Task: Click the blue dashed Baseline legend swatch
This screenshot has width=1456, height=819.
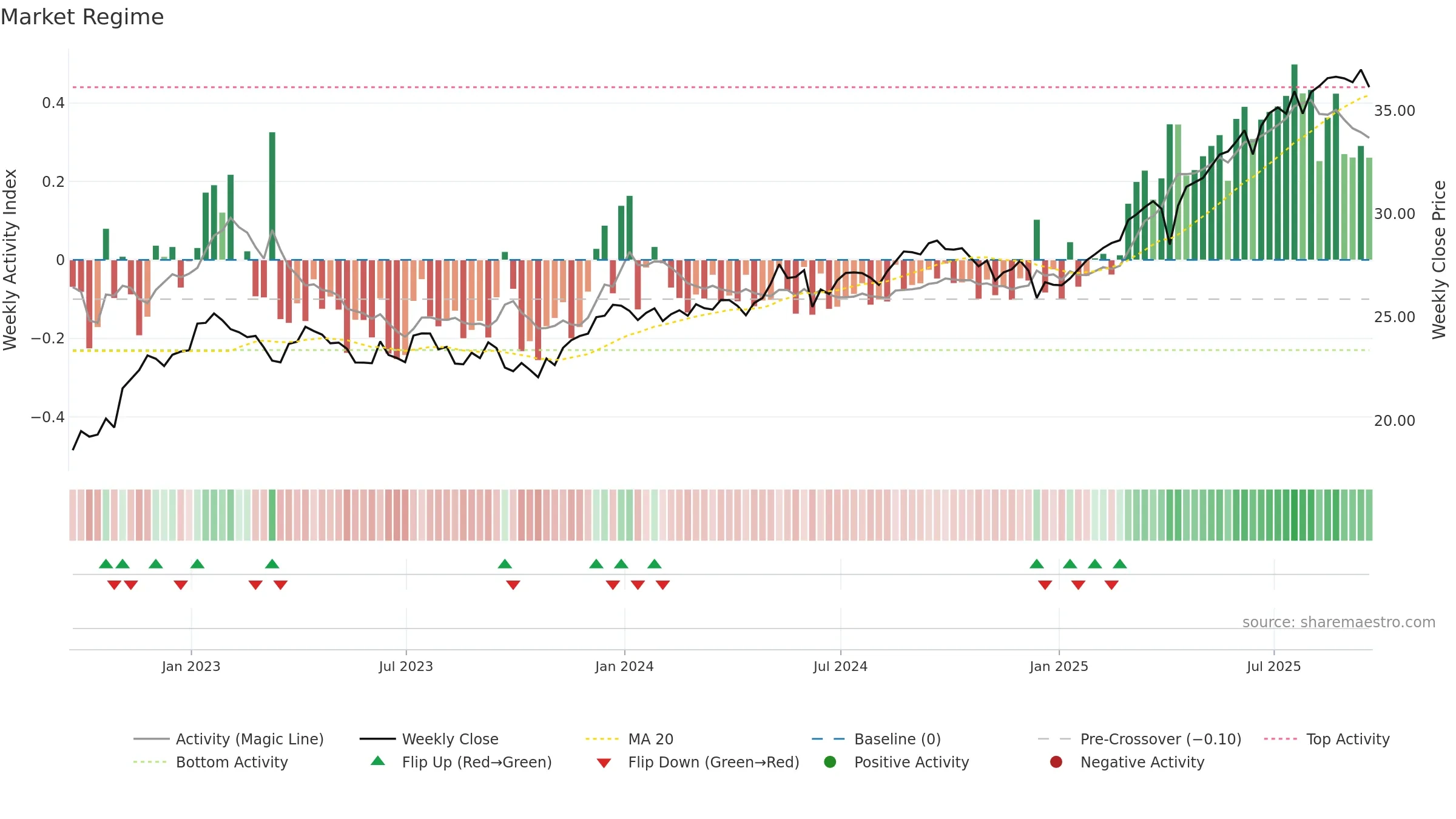Action: click(x=828, y=739)
